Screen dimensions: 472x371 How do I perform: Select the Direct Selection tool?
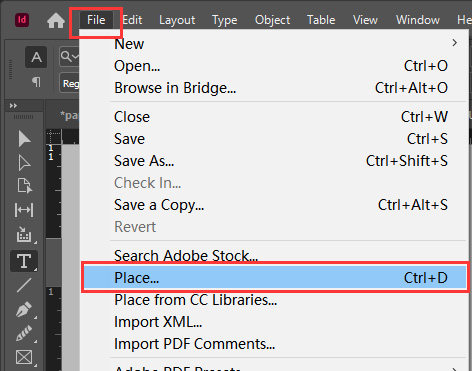24,163
